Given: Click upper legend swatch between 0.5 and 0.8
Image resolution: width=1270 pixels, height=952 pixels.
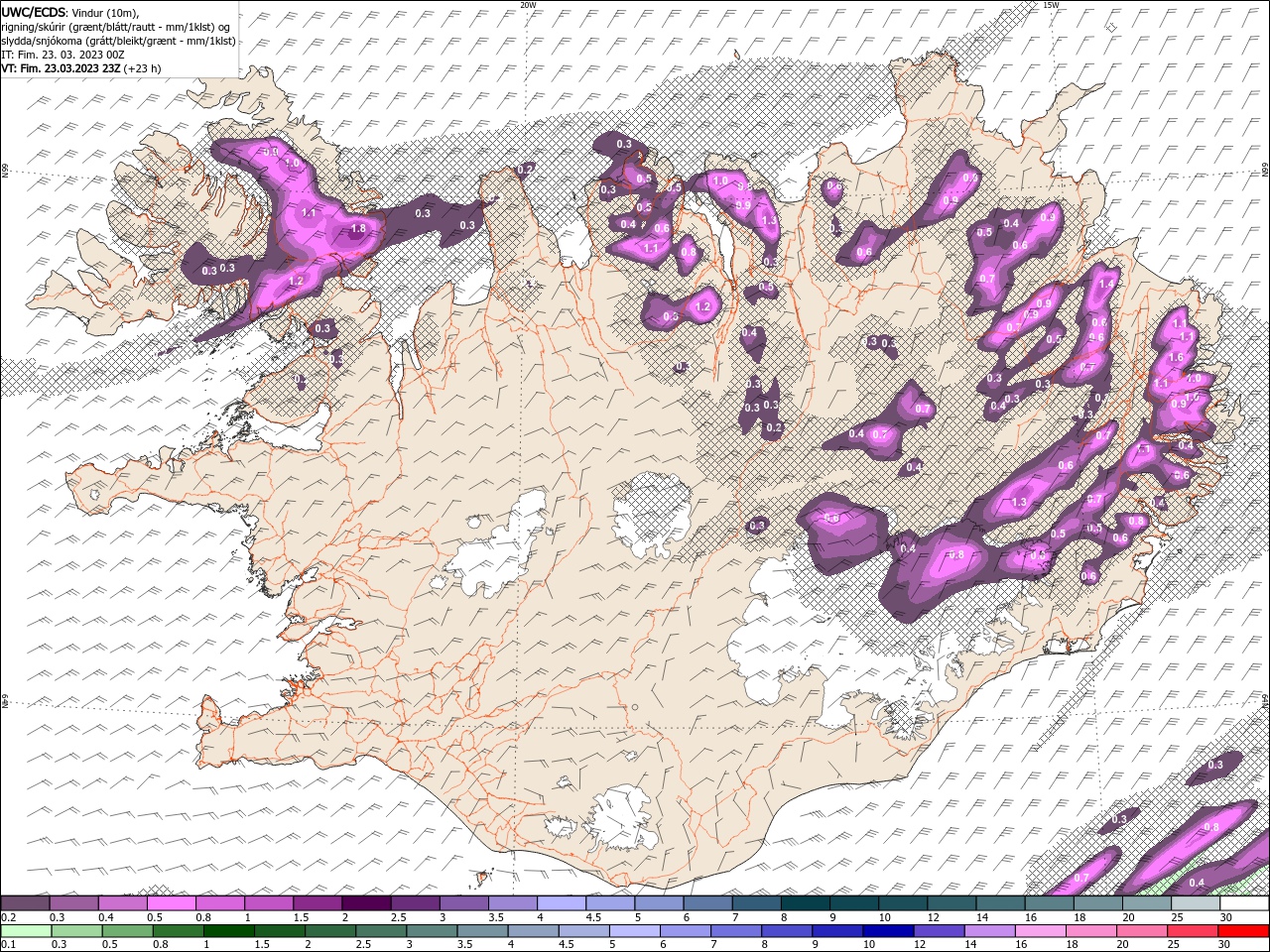Looking at the screenshot, I should click(x=172, y=903).
